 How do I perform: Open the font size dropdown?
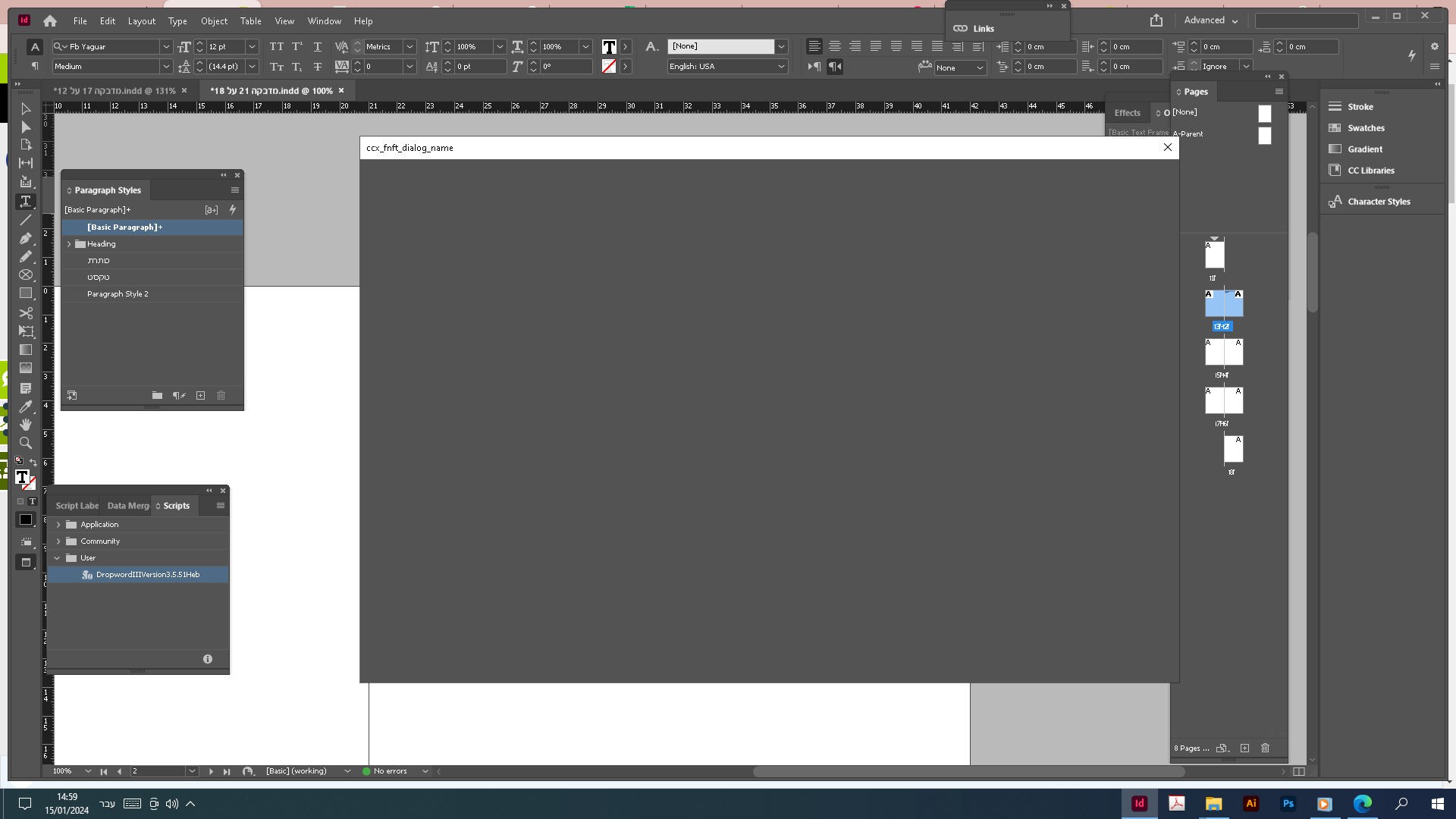(x=253, y=46)
